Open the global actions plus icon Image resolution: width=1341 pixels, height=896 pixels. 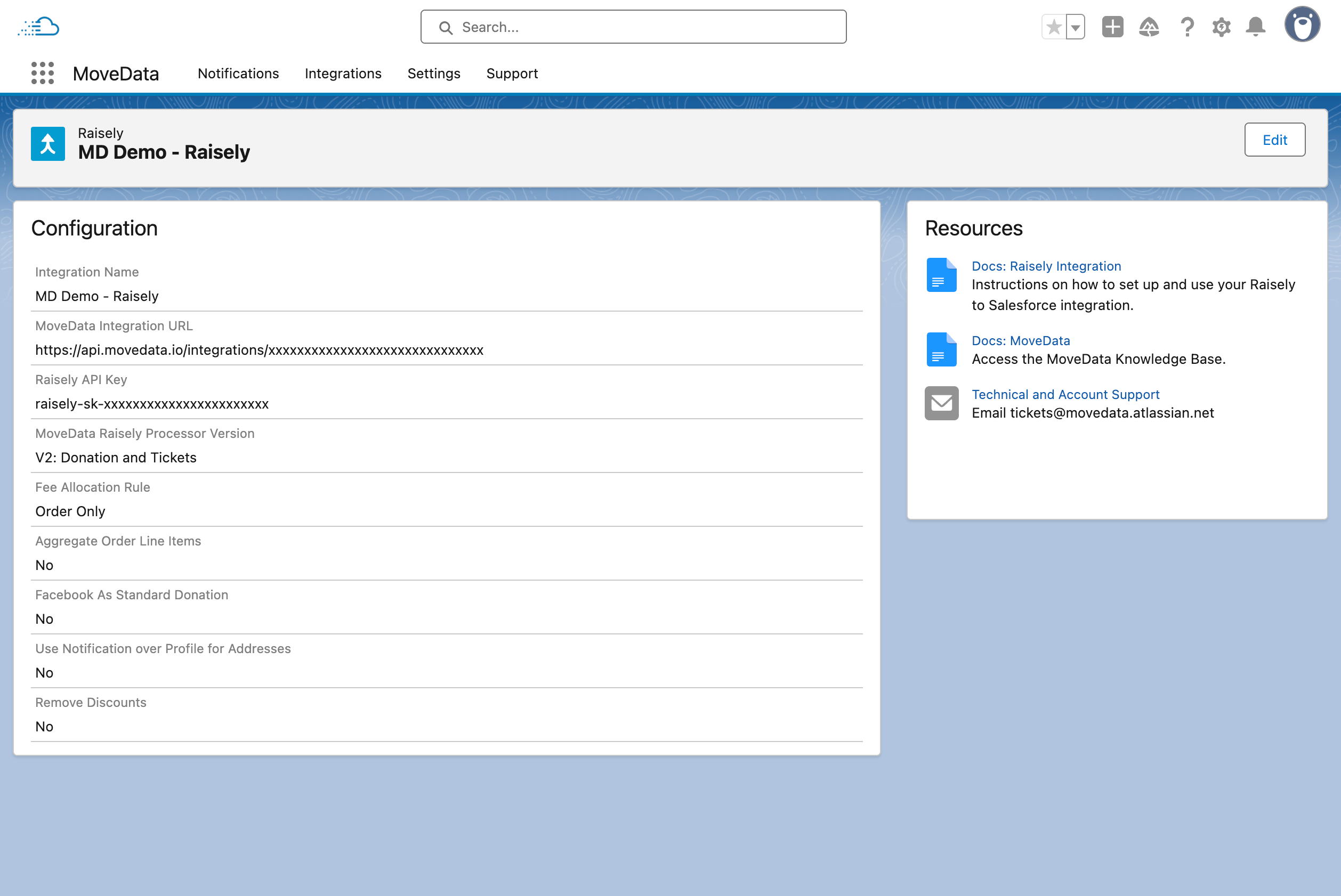click(1112, 27)
